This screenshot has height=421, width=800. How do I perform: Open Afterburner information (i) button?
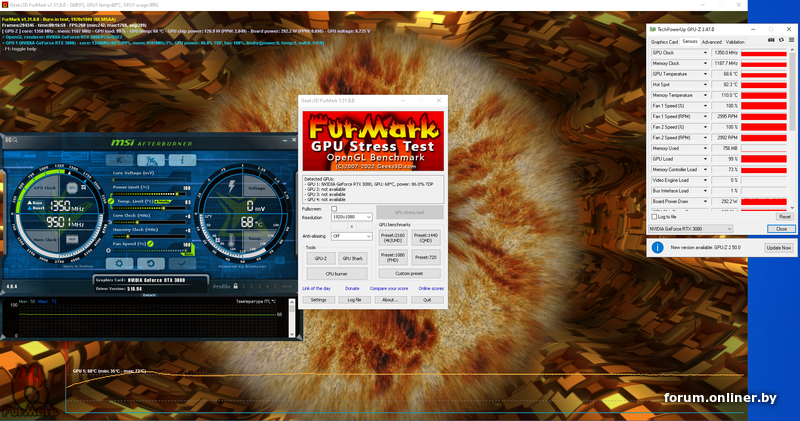coord(182,160)
